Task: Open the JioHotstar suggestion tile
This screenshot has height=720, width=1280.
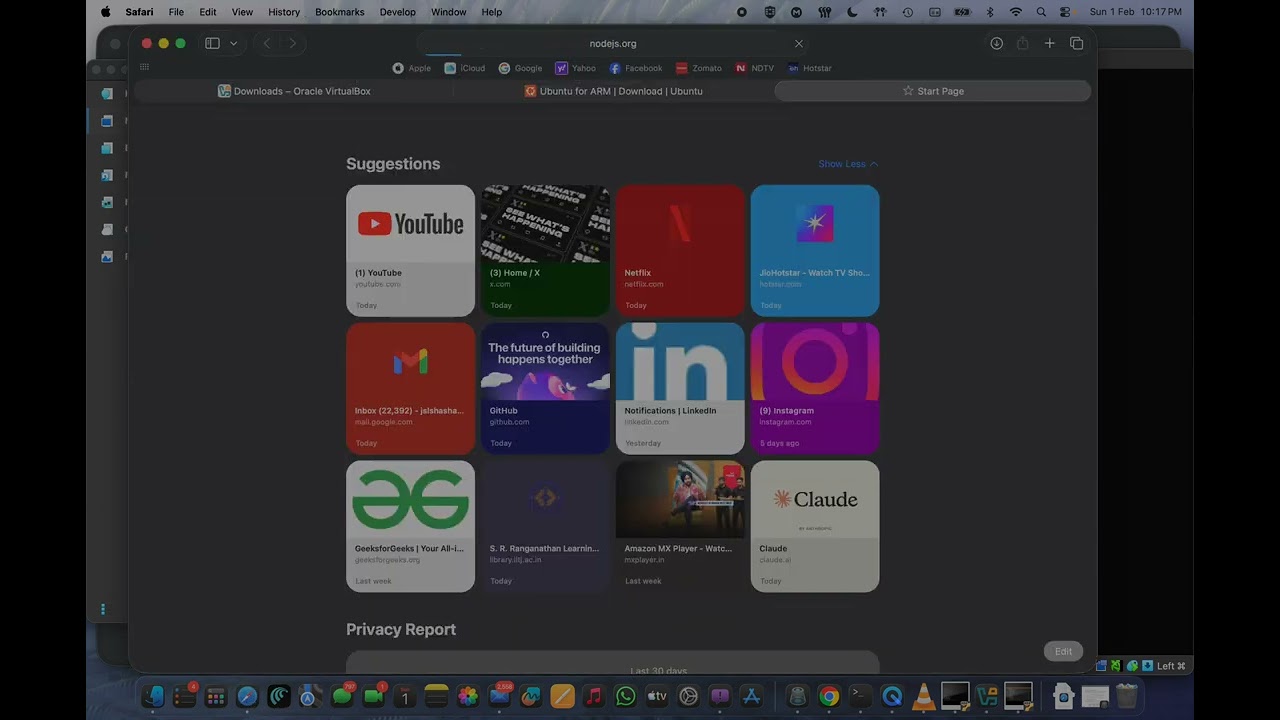Action: click(815, 250)
